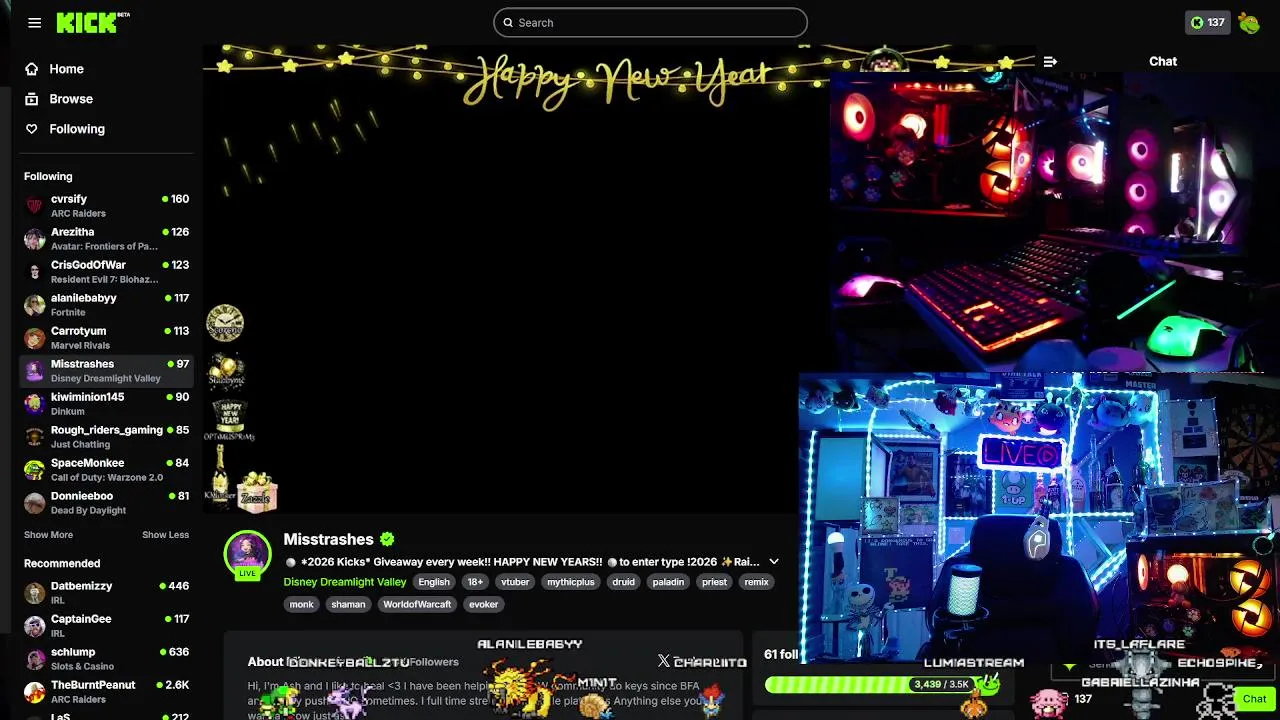Click the Misstrashes channel name heading
Image resolution: width=1280 pixels, height=720 pixels.
click(x=329, y=539)
